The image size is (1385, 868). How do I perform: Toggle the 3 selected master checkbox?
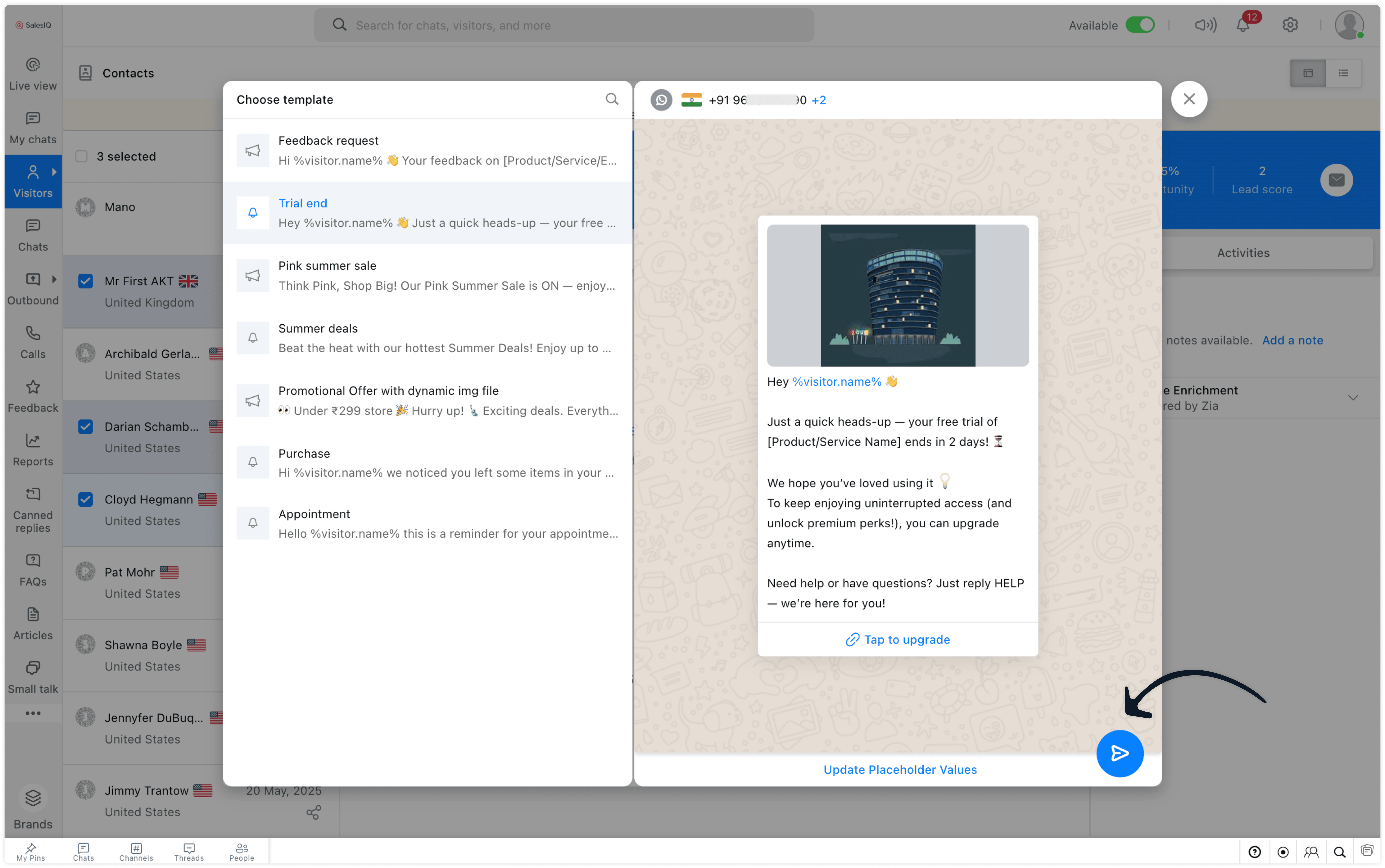[x=81, y=156]
